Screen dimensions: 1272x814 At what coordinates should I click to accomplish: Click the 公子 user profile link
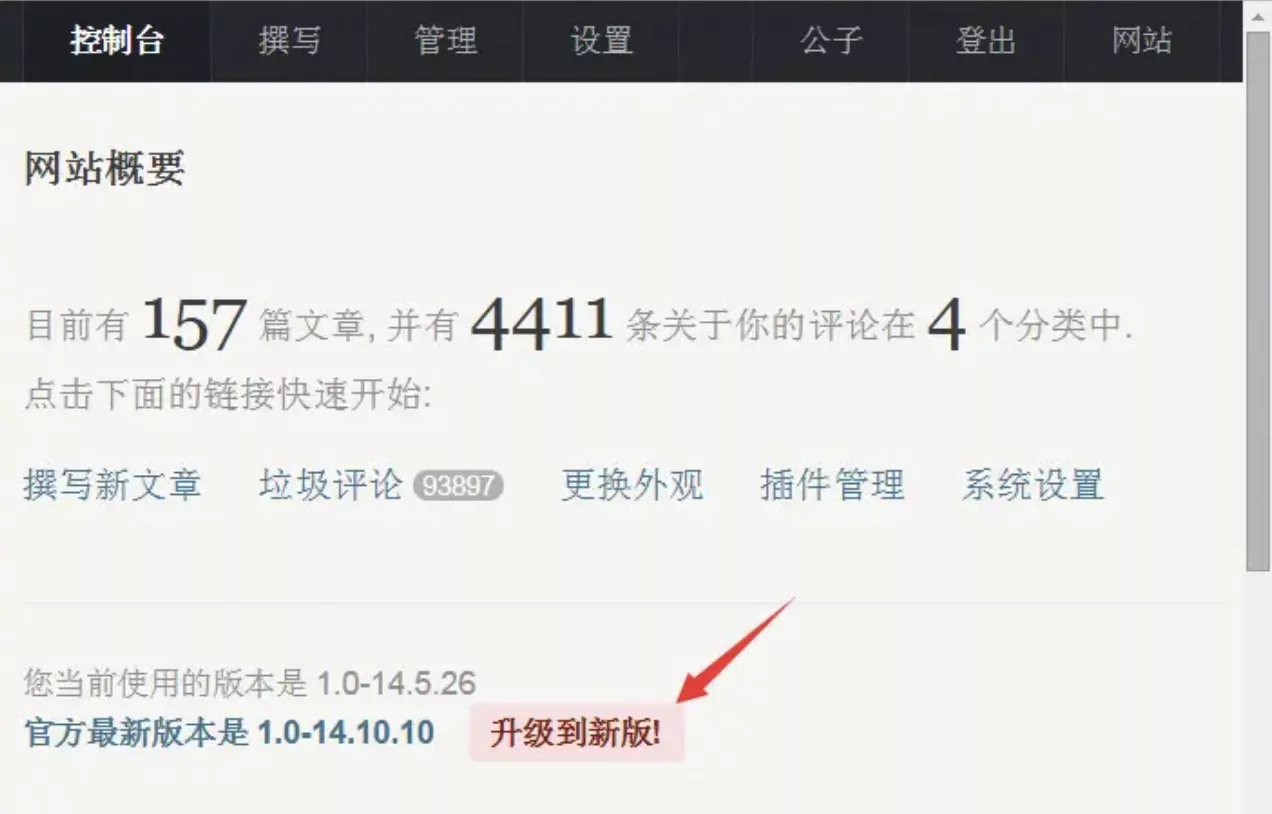coord(831,41)
